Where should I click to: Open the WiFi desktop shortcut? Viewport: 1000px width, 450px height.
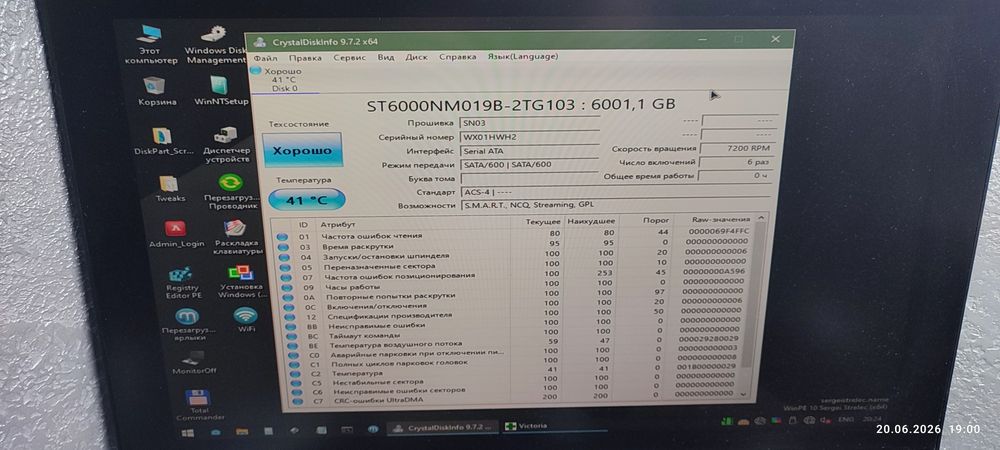coord(246,320)
